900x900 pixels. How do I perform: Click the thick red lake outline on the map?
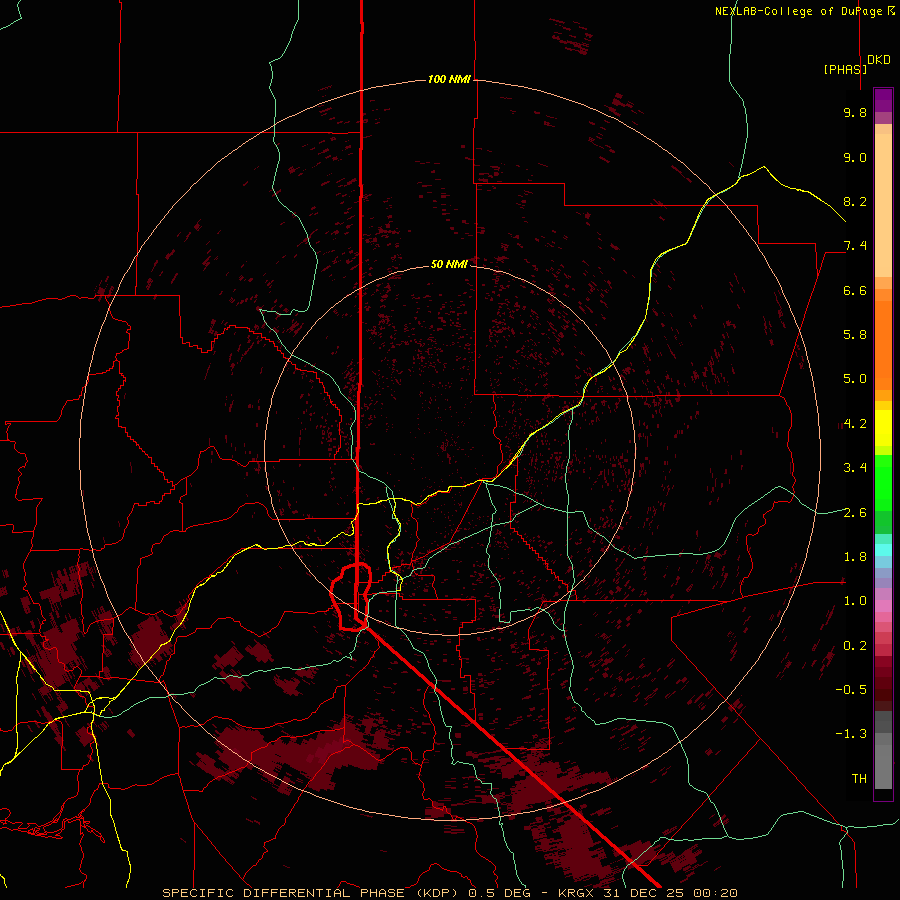click(x=351, y=597)
